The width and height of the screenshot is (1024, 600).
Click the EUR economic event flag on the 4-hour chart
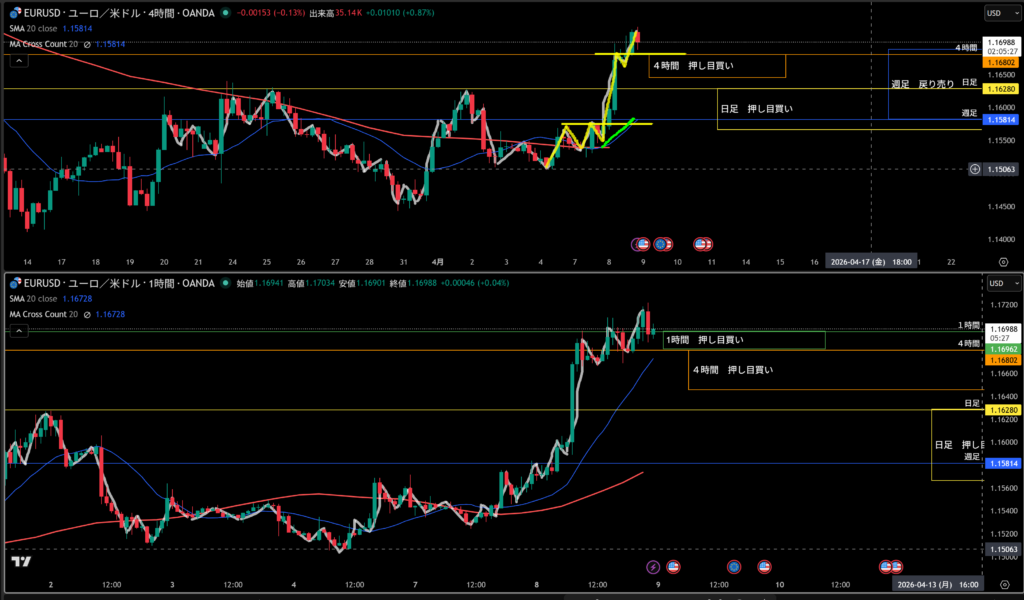(661, 243)
